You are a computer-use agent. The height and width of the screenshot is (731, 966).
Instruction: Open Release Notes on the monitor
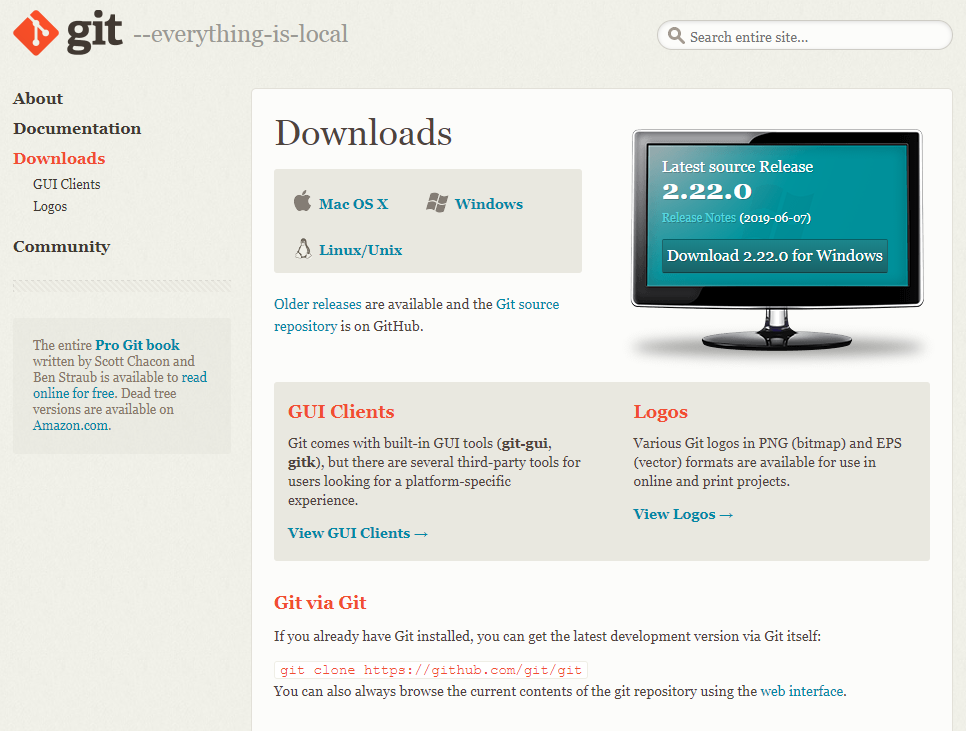coord(699,217)
